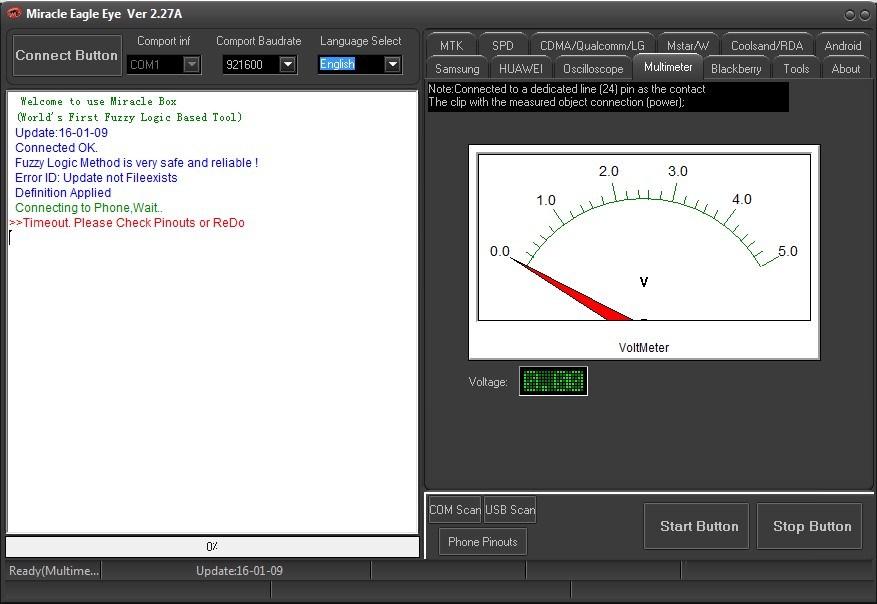The width and height of the screenshot is (877, 604).
Task: Click 'Fuzzy Logic Method is very safe' line
Action: [x=136, y=163]
